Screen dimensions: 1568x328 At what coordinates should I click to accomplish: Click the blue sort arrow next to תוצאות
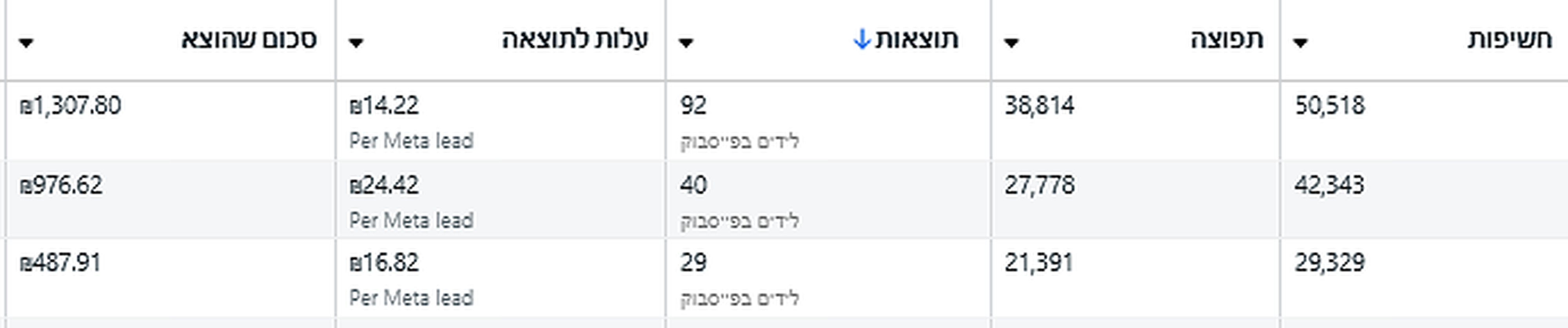[x=862, y=40]
